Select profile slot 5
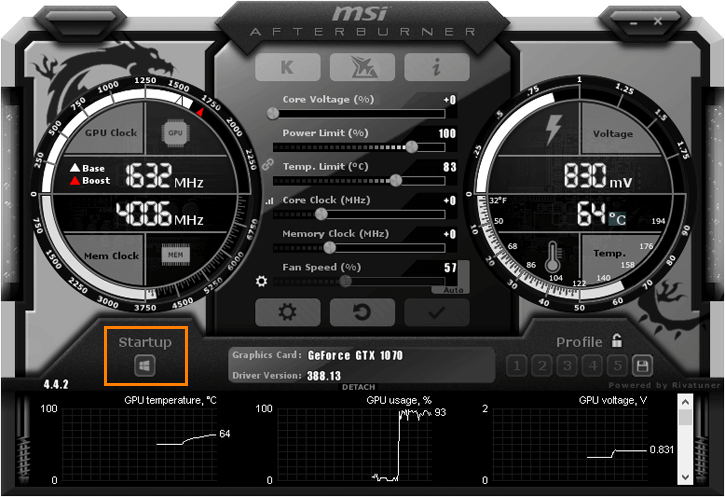 click(x=617, y=366)
